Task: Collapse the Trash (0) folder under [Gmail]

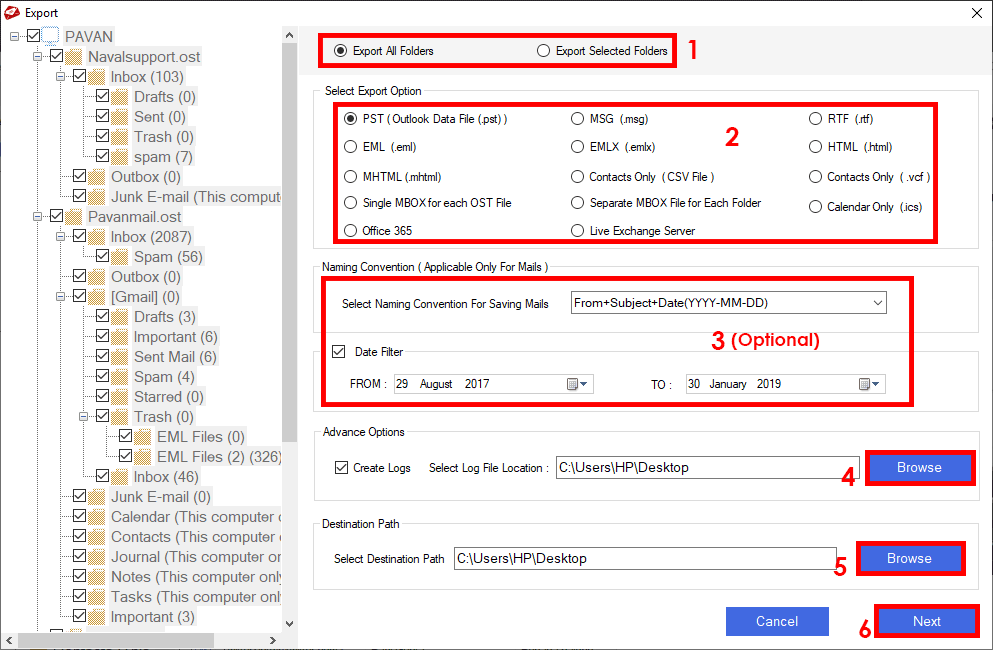Action: 83,417
